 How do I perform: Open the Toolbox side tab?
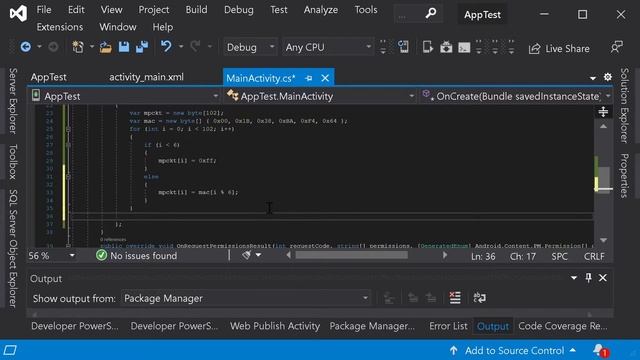coord(13,162)
